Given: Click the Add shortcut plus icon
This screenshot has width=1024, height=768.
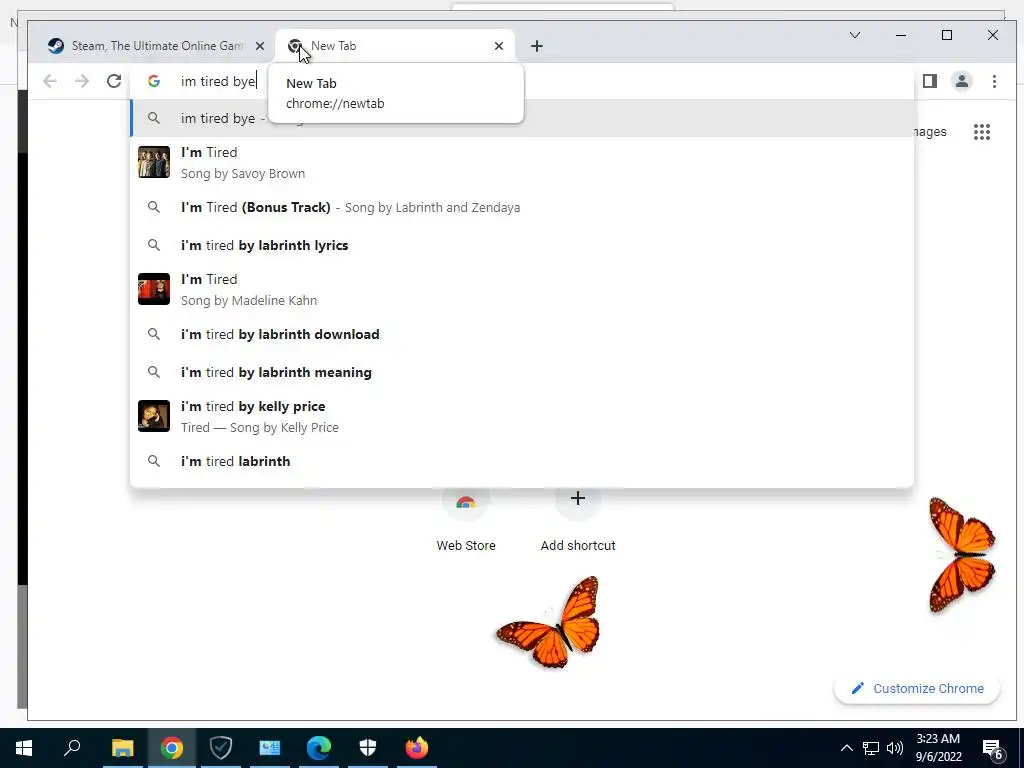Looking at the screenshot, I should pos(577,499).
